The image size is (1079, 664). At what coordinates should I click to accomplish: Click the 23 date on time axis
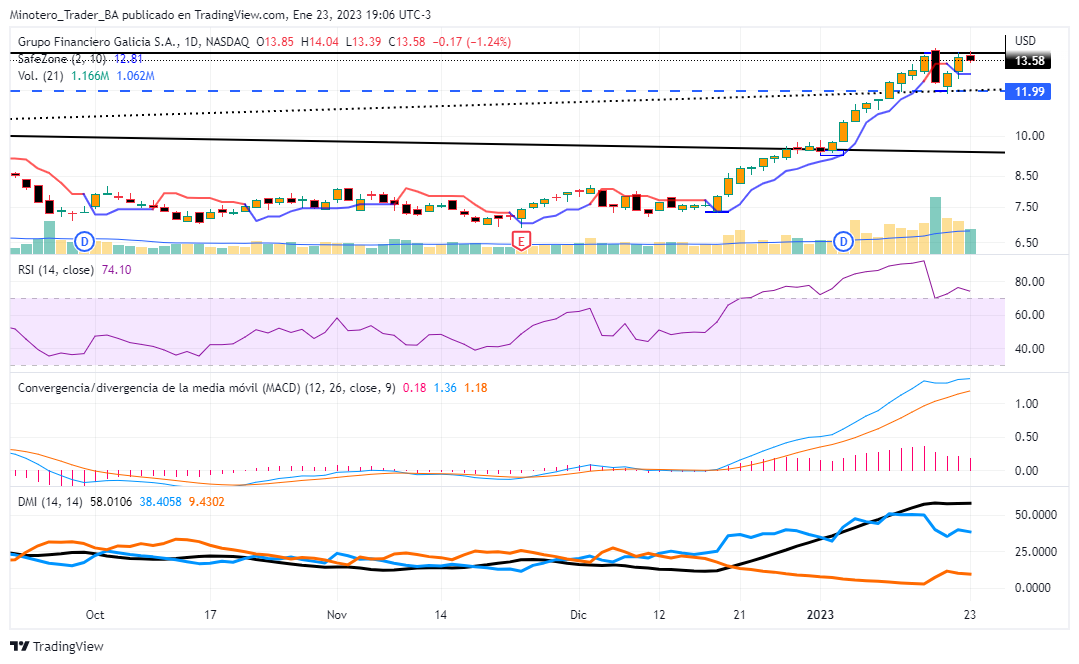pyautogui.click(x=970, y=614)
